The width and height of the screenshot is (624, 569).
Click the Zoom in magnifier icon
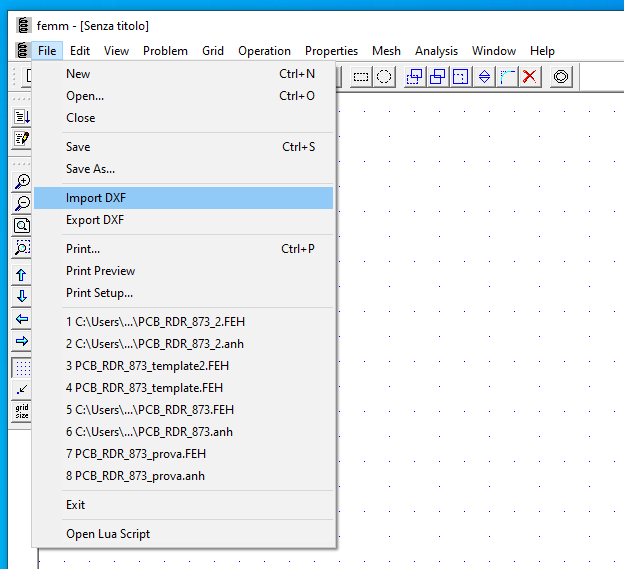(21, 181)
